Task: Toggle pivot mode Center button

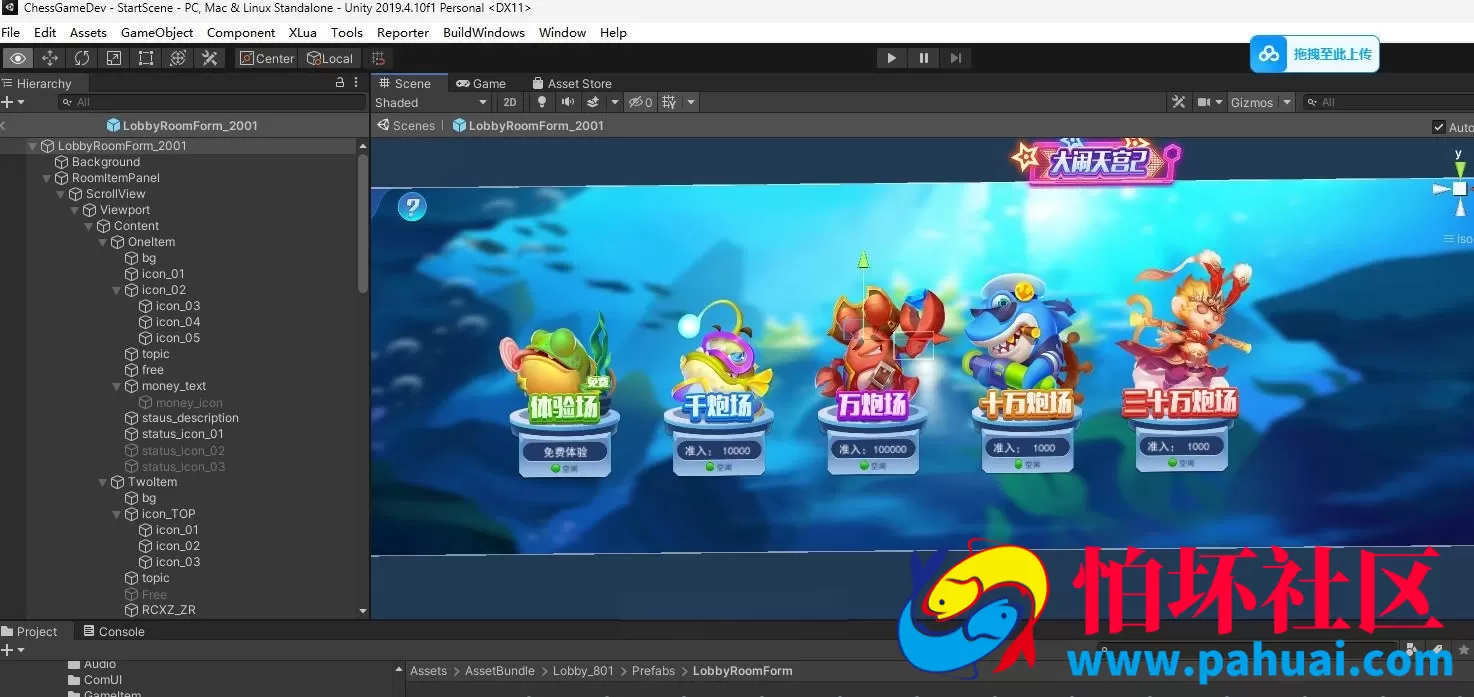Action: (x=267, y=58)
